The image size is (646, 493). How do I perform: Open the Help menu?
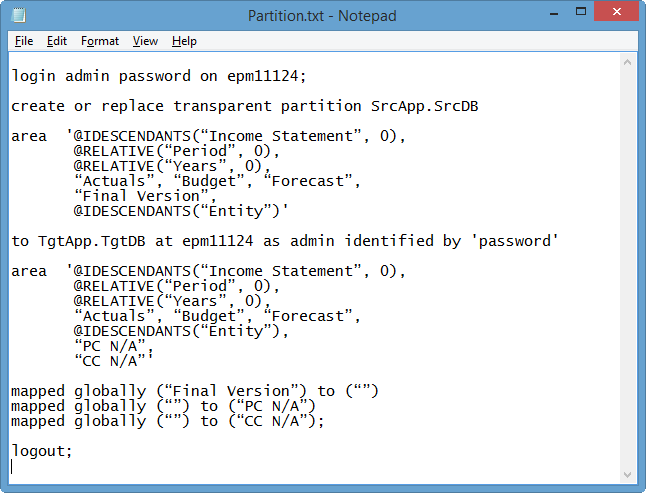tap(184, 41)
